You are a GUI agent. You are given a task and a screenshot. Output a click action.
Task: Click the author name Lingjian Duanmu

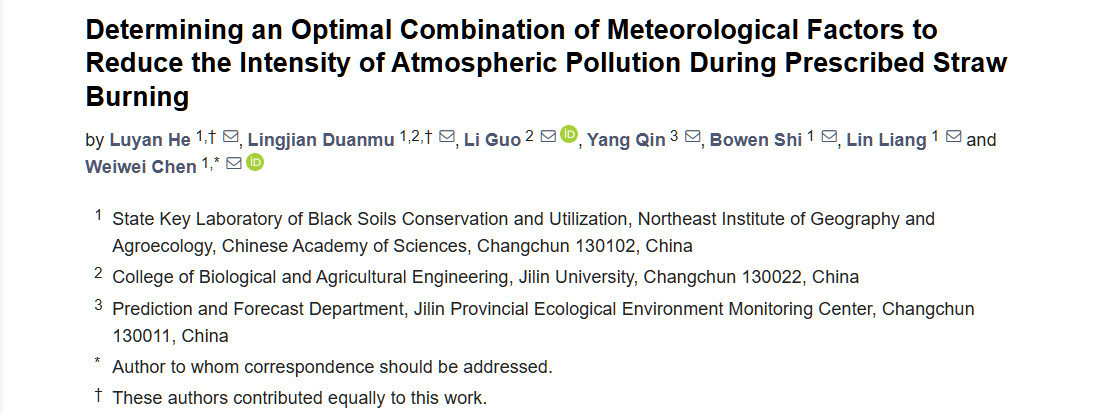coord(322,140)
